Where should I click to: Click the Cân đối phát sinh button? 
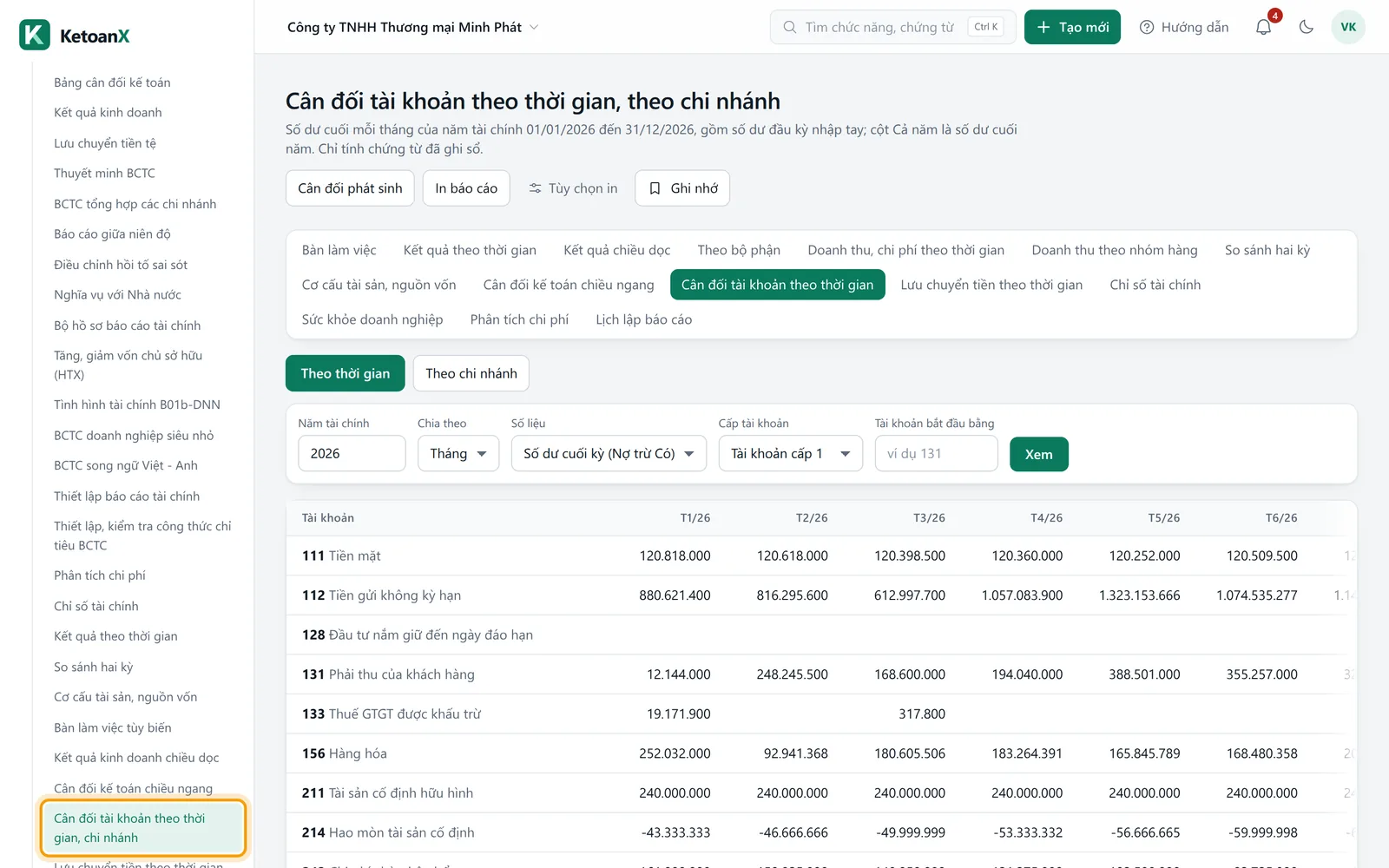[350, 188]
